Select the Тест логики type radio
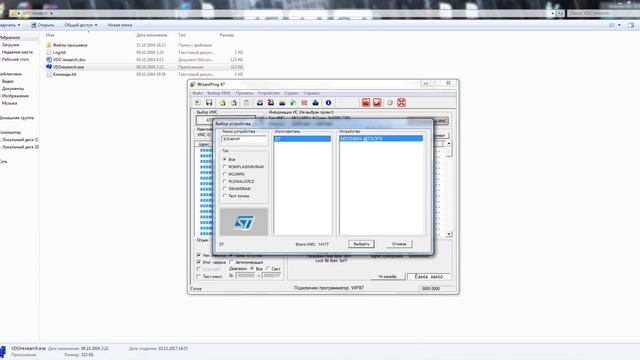The width and height of the screenshot is (640, 360). [x=224, y=196]
